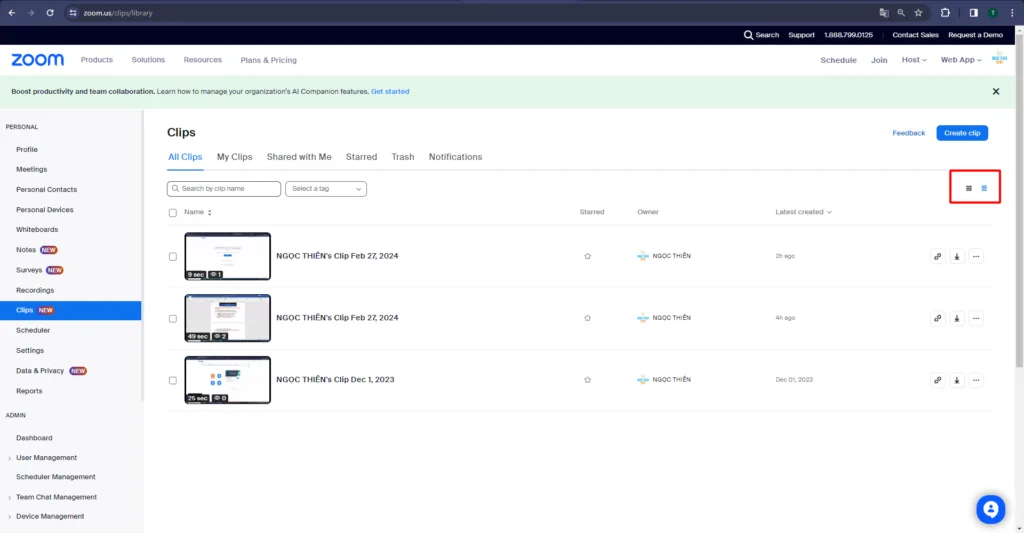Open the Zoom support chat bubble
Viewport: 1024px width, 533px height.
coord(990,509)
